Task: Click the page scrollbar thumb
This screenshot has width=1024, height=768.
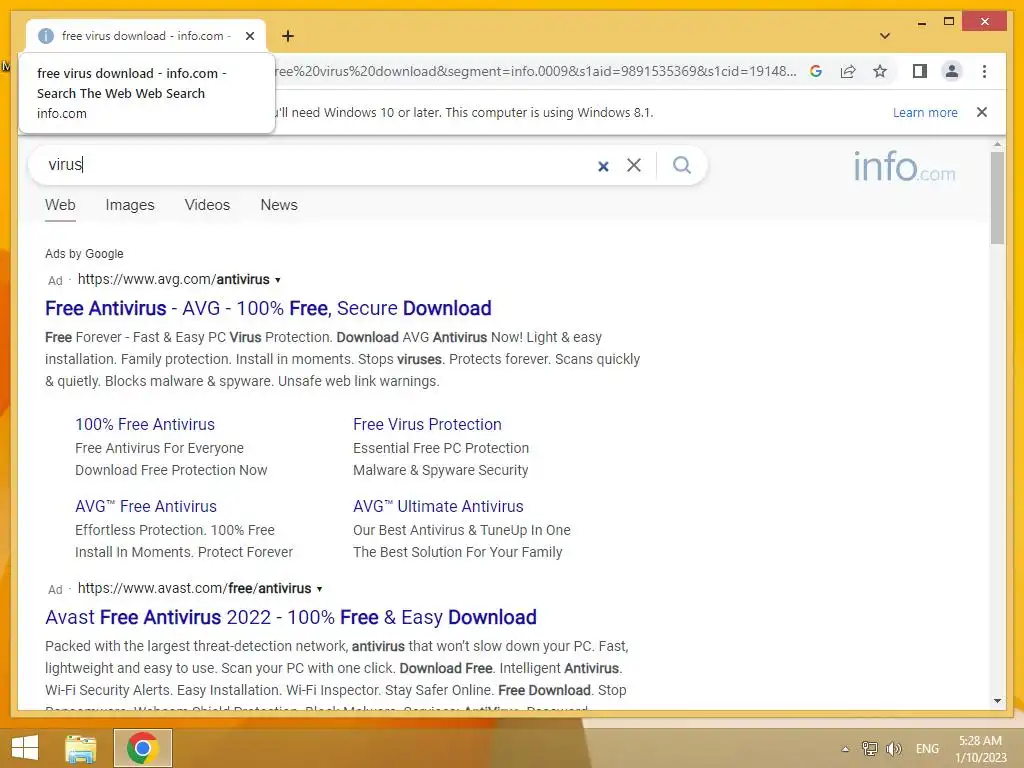Action: 997,198
